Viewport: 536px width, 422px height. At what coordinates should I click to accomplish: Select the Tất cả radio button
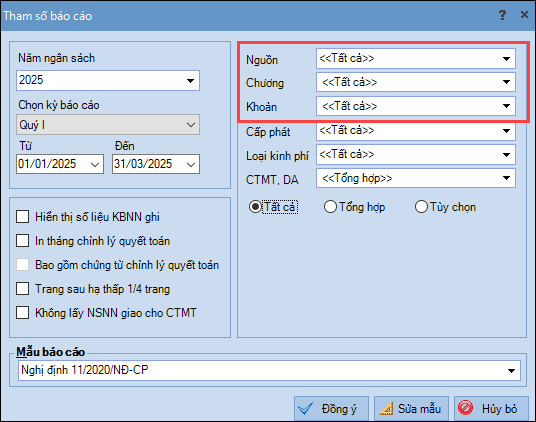[x=255, y=207]
